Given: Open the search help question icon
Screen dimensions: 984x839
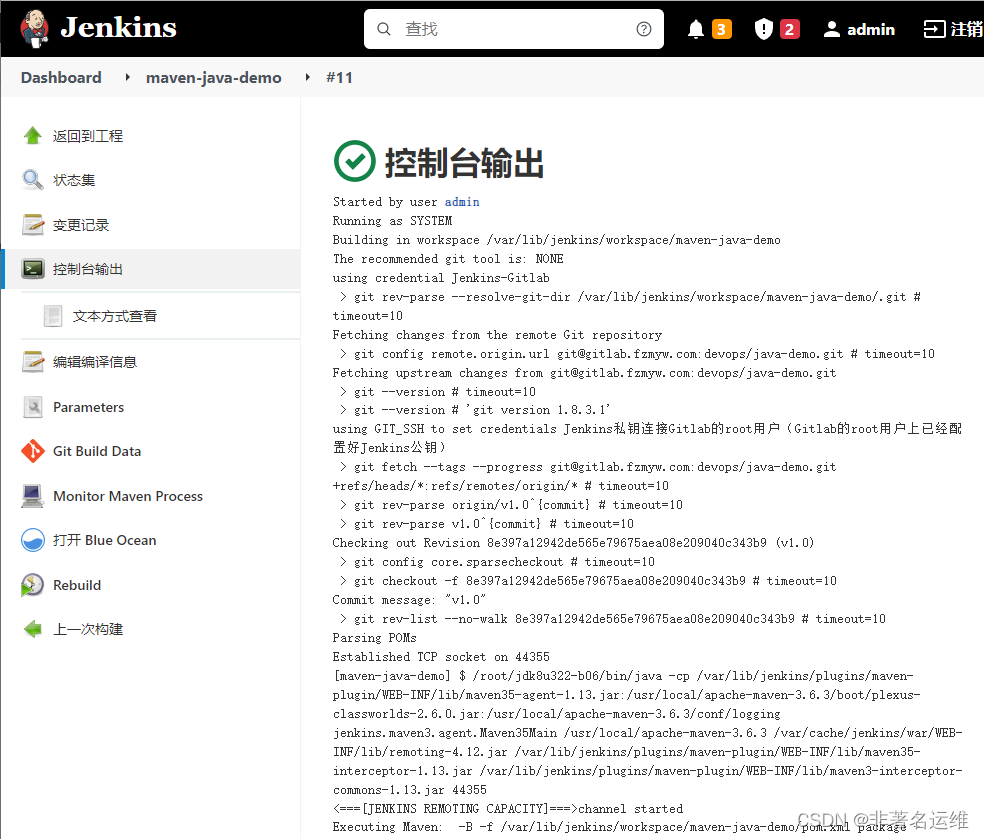Looking at the screenshot, I should point(643,29).
